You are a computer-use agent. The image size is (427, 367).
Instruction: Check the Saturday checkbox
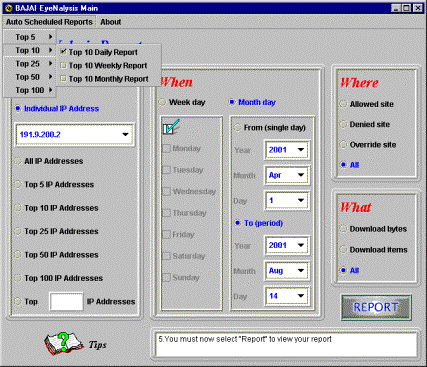166,256
